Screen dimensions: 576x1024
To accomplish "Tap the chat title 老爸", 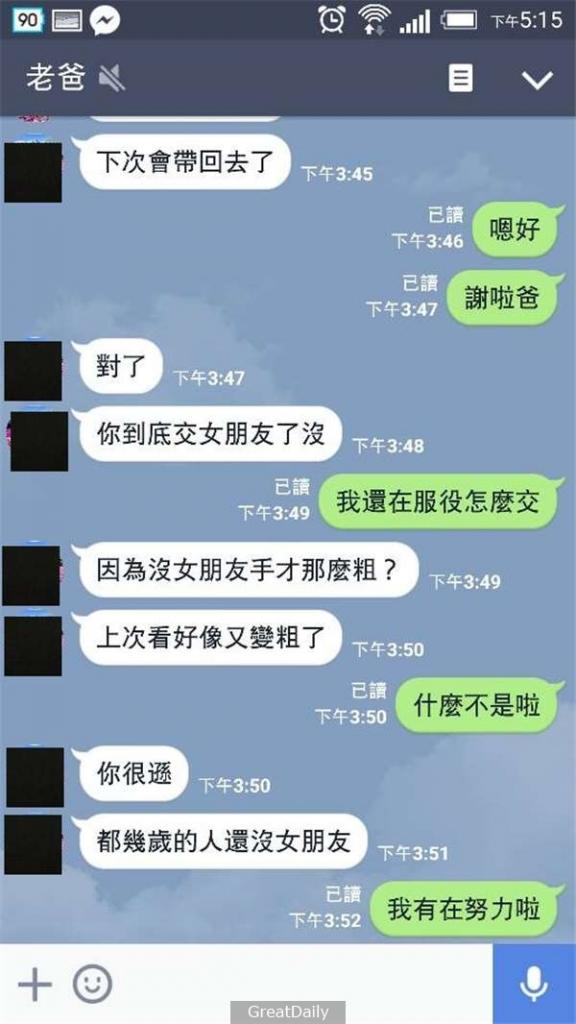I will tap(56, 78).
